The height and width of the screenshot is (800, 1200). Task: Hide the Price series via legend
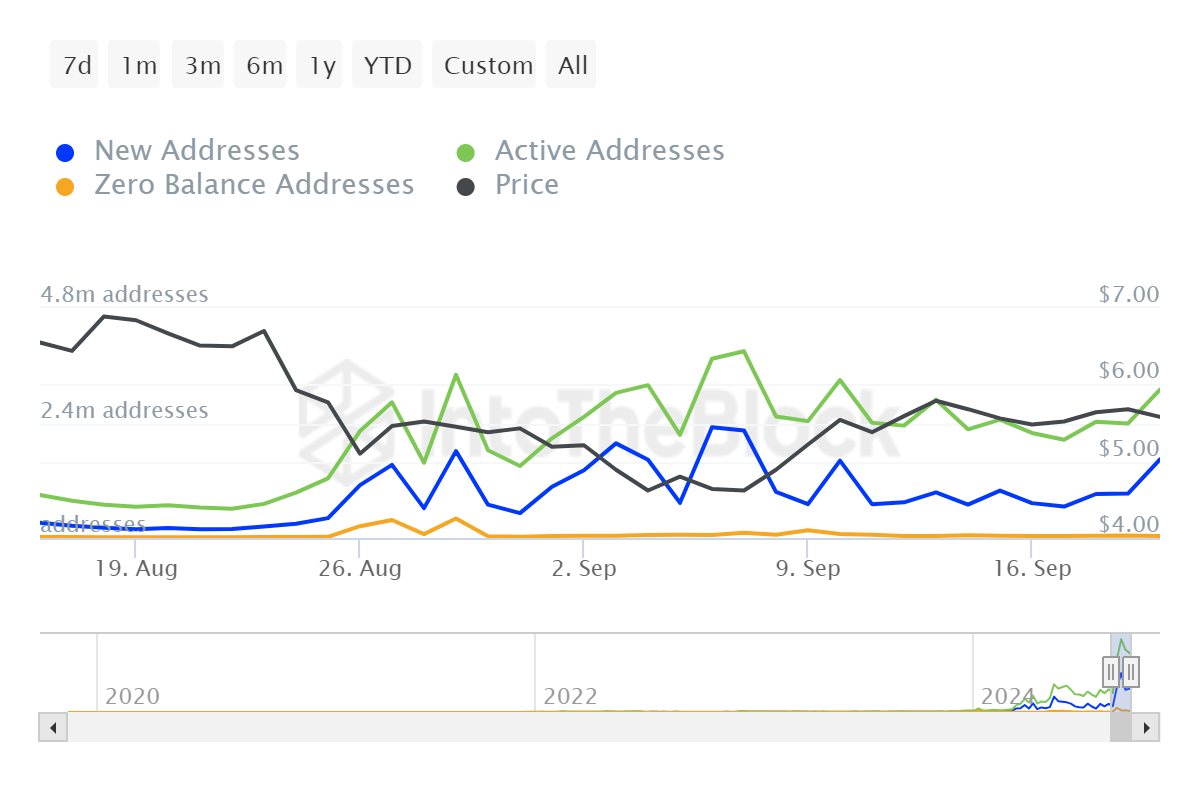point(527,185)
